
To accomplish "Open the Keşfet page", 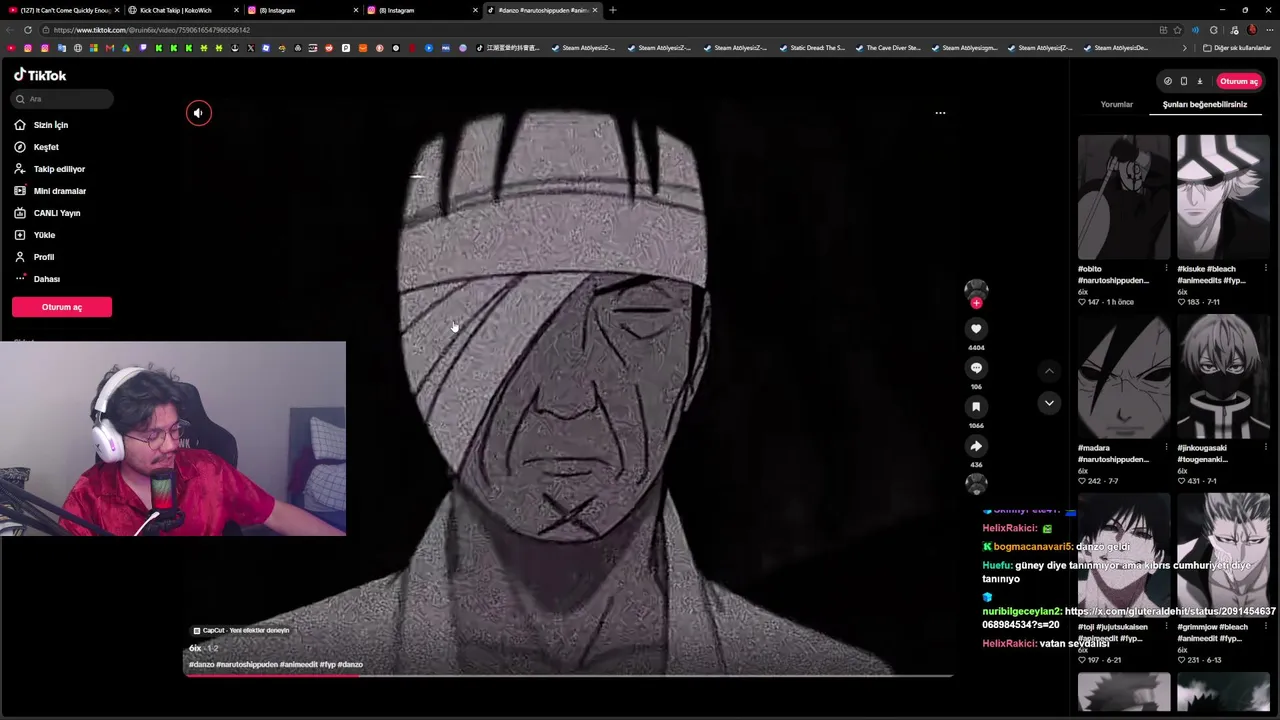I will (46, 147).
